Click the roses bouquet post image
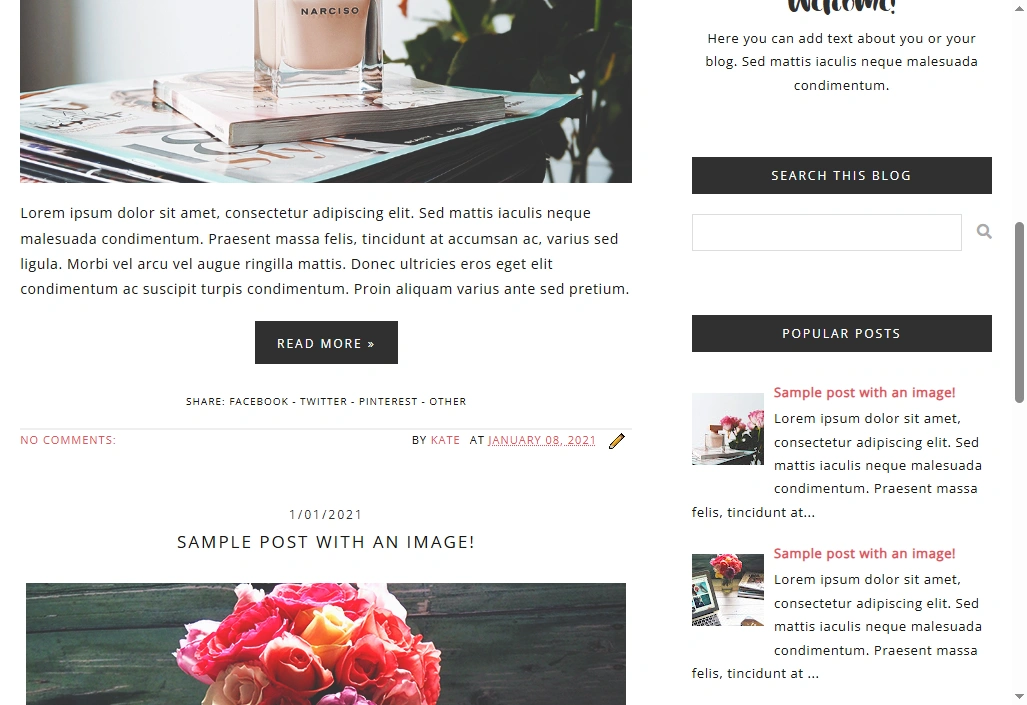1027x705 pixels. click(326, 644)
